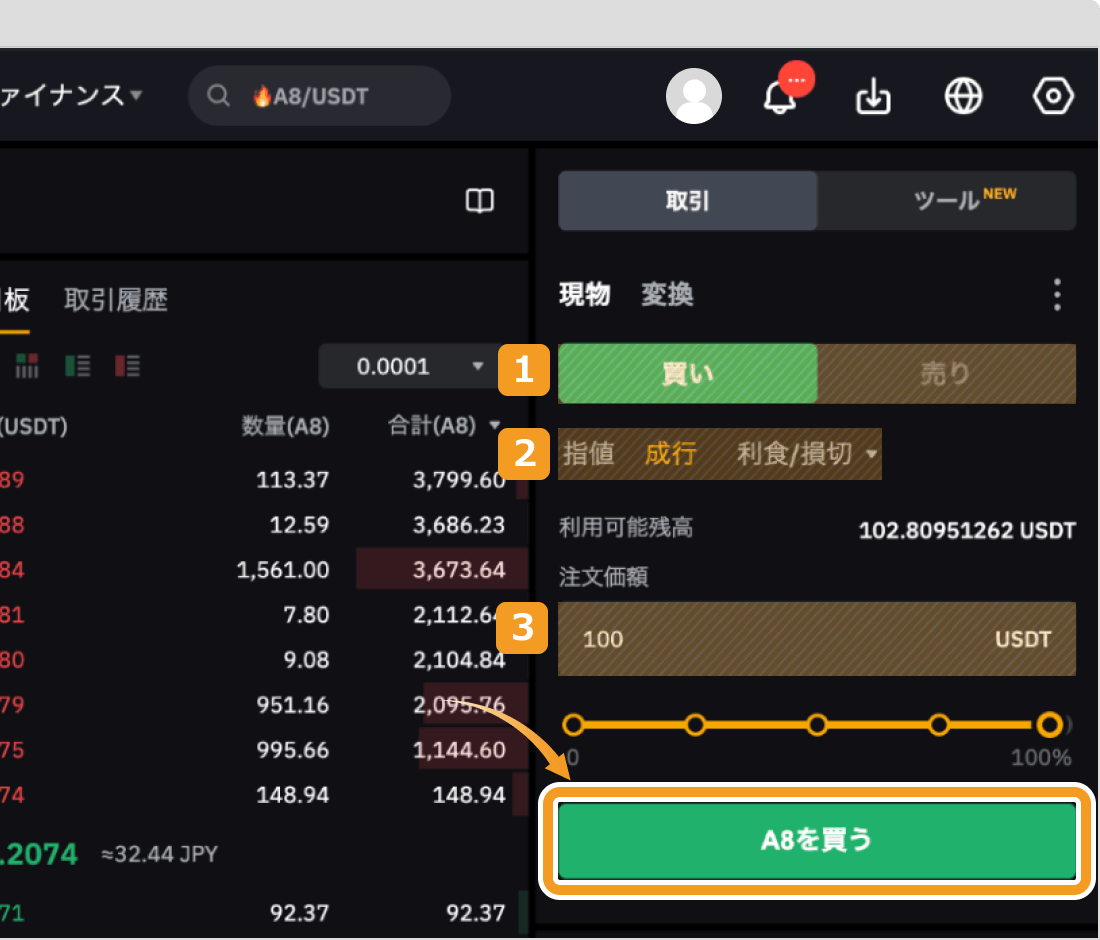
Task: Show buy orders only view icon
Action: coord(77,365)
